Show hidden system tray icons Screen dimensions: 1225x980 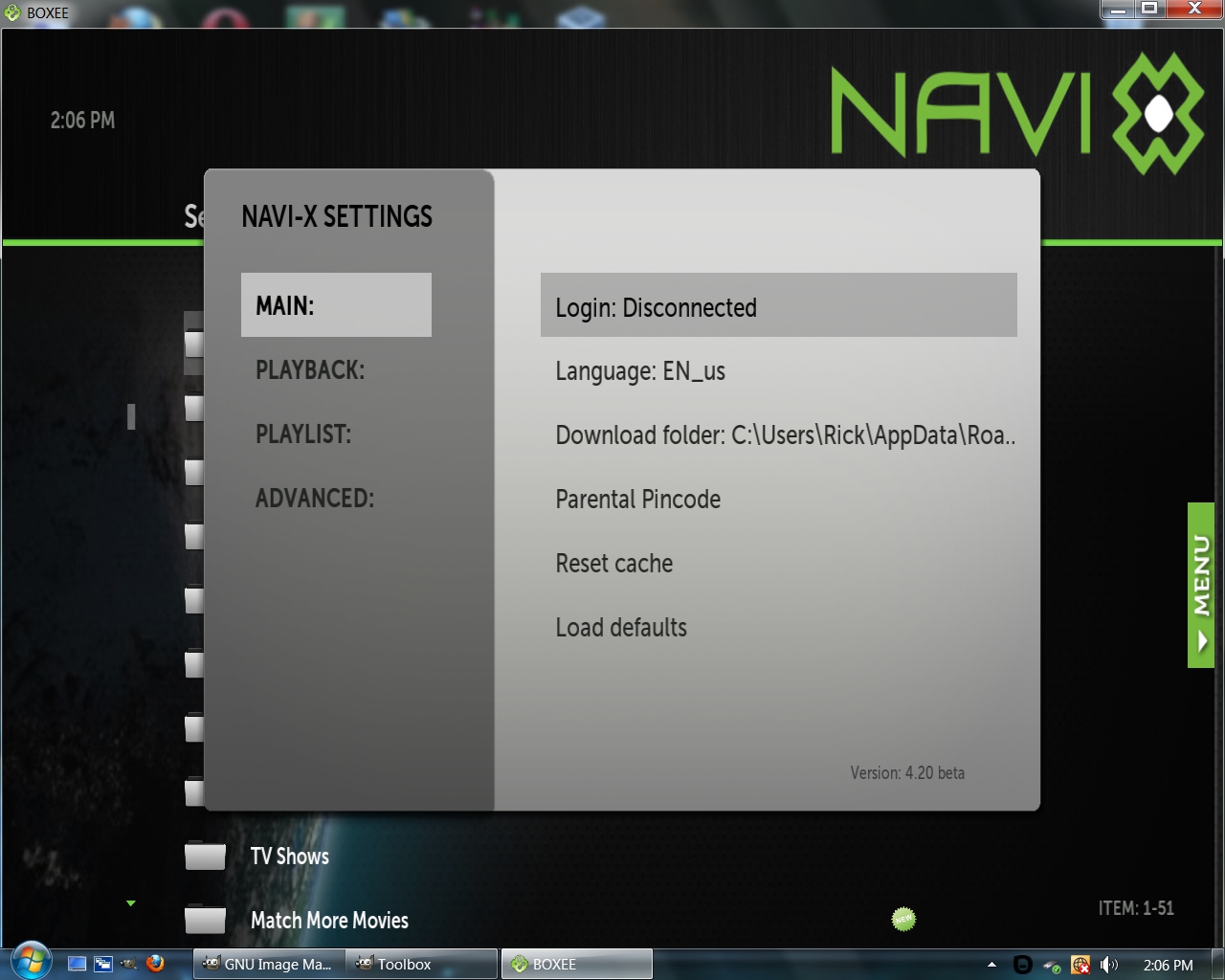pos(991,964)
